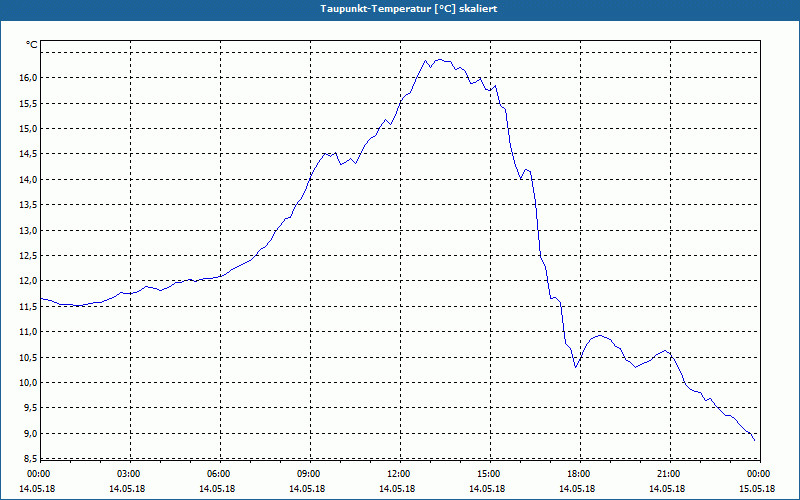Click the 15.05.18 date label

(x=758, y=489)
